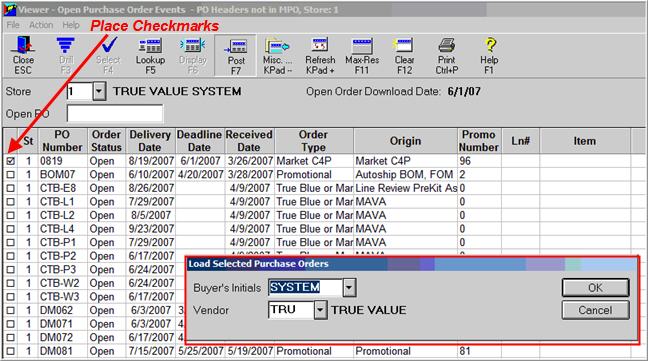
Task: Click PO number cell BOM07
Action: pos(62,175)
